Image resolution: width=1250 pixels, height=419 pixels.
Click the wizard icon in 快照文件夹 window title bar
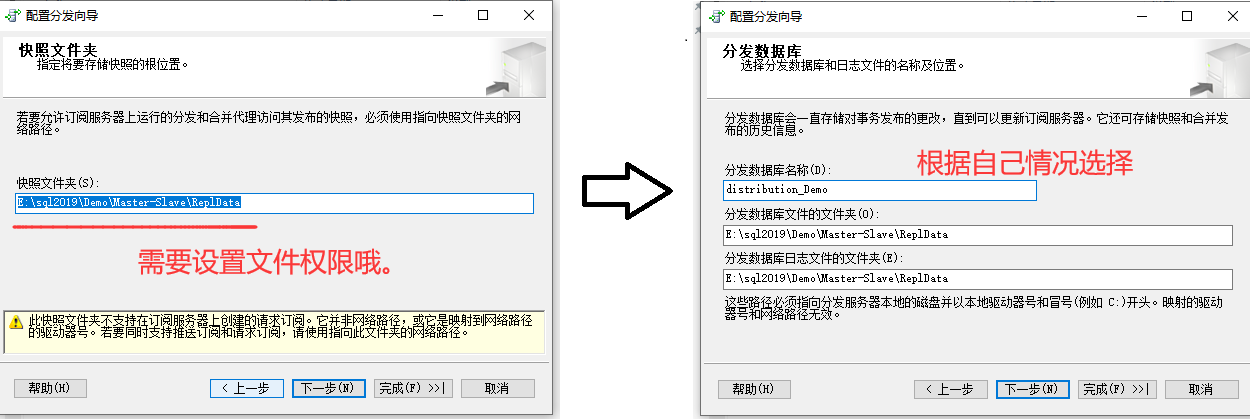(x=14, y=16)
